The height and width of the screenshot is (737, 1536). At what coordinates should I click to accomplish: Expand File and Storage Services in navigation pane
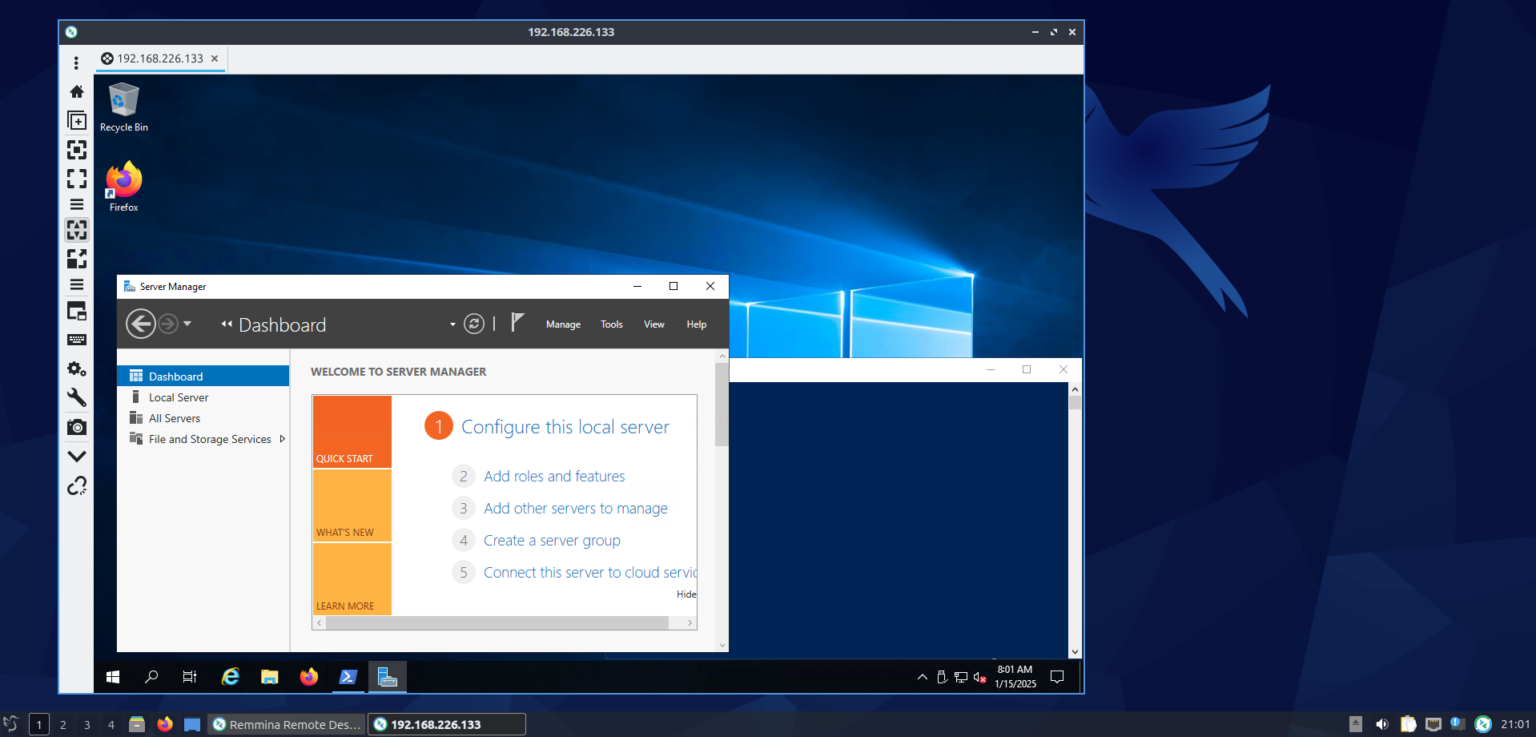click(x=283, y=438)
